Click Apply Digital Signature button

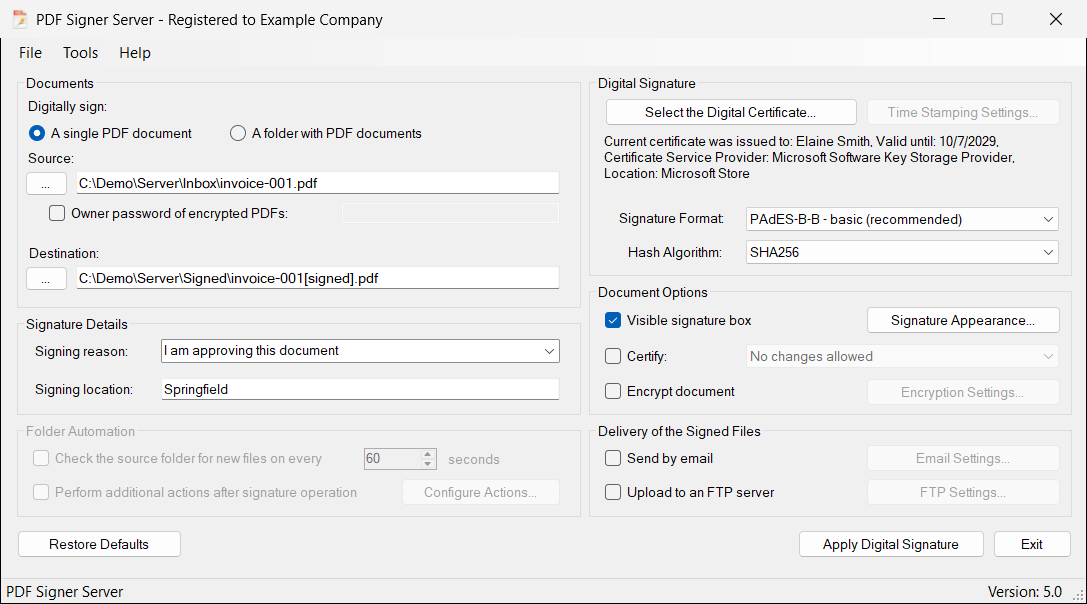click(x=891, y=544)
